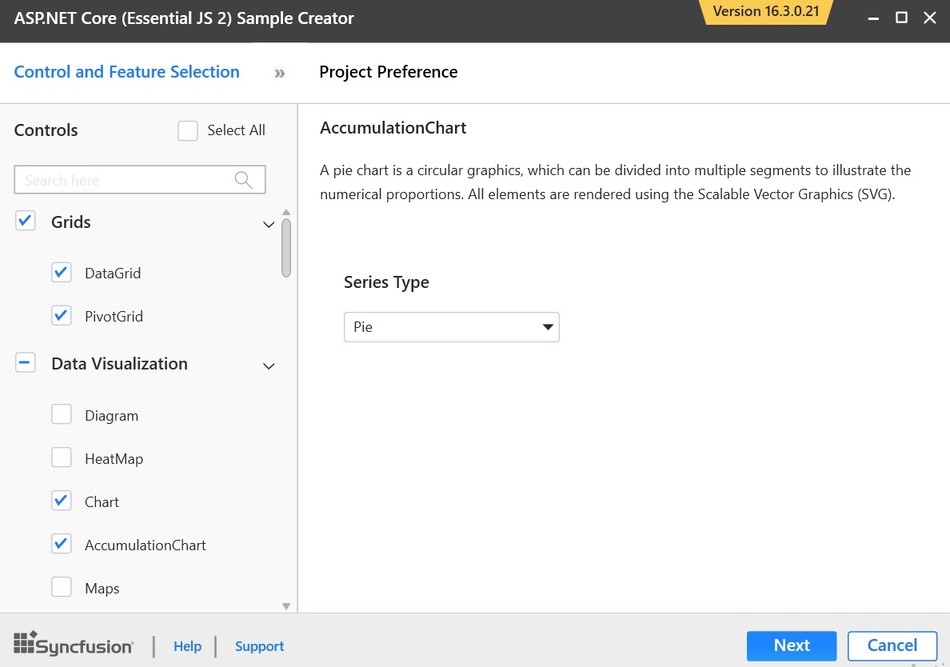Click the Series Type label
The width and height of the screenshot is (950, 667).
click(387, 282)
